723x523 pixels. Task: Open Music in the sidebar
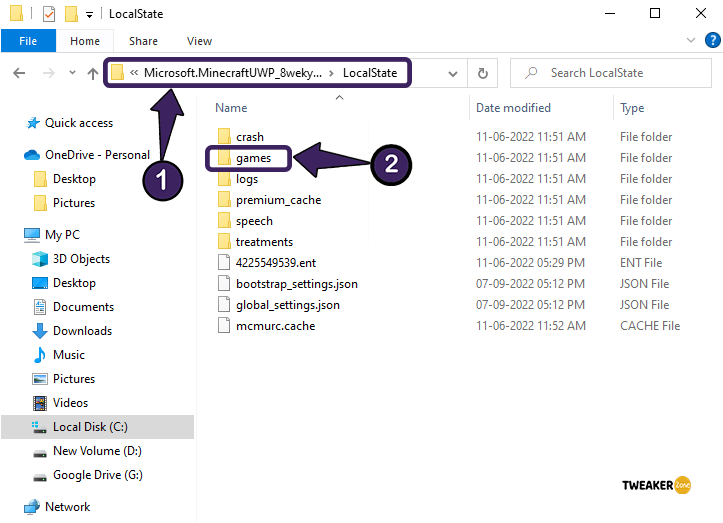pyautogui.click(x=69, y=355)
